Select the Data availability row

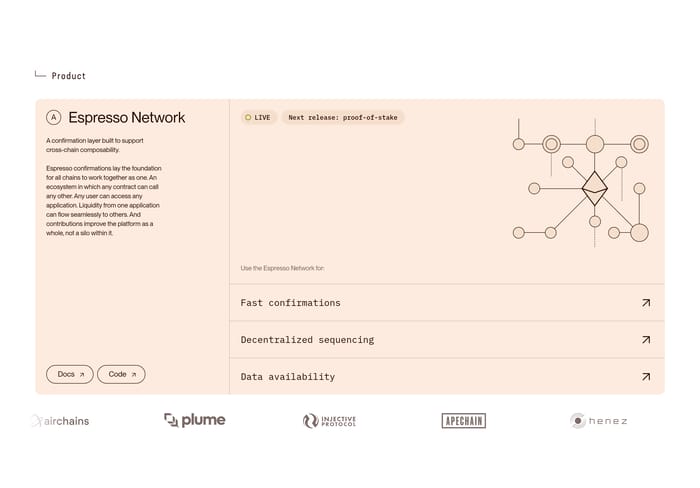447,376
